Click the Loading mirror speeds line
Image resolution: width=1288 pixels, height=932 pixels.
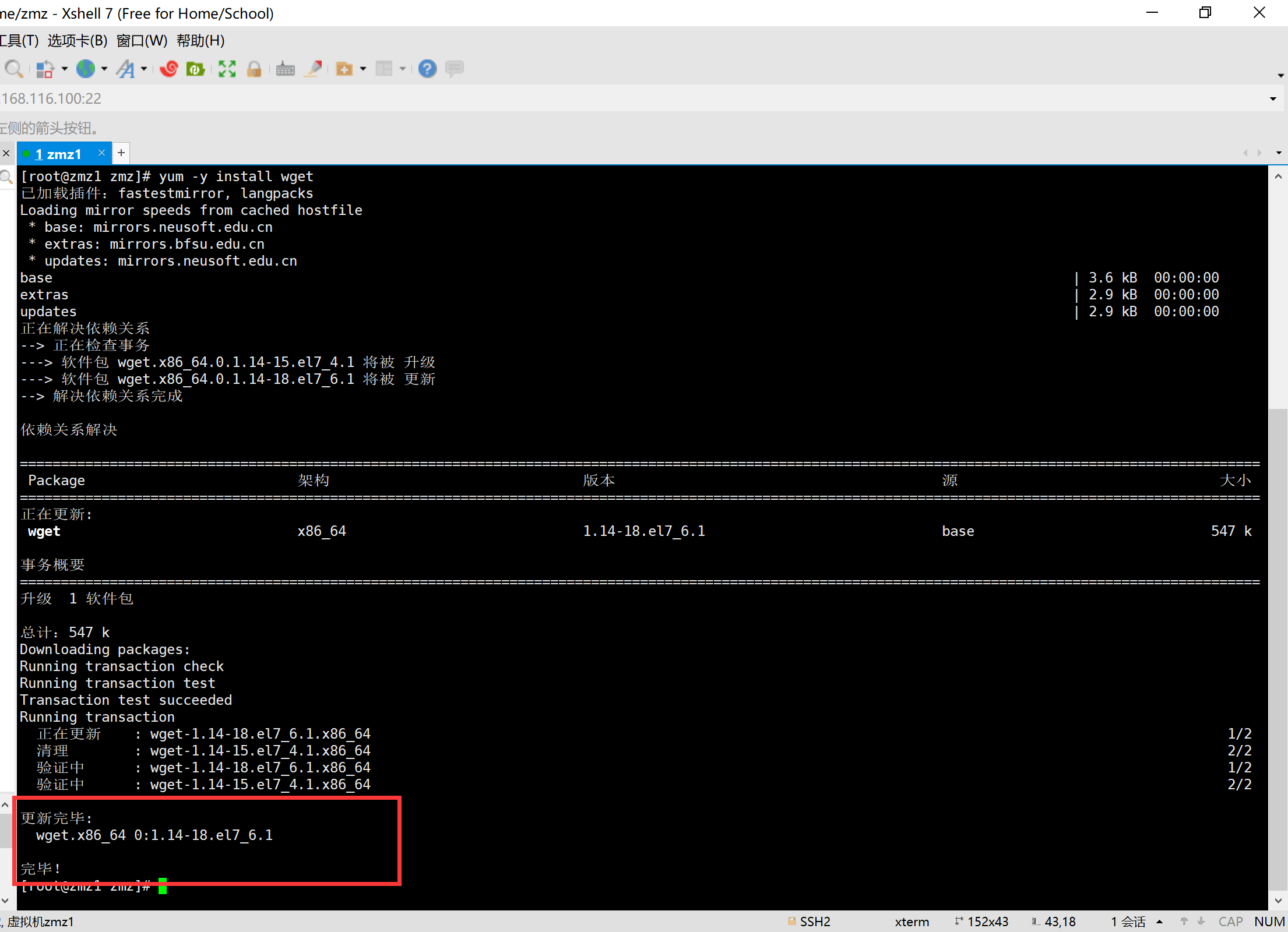(191, 210)
